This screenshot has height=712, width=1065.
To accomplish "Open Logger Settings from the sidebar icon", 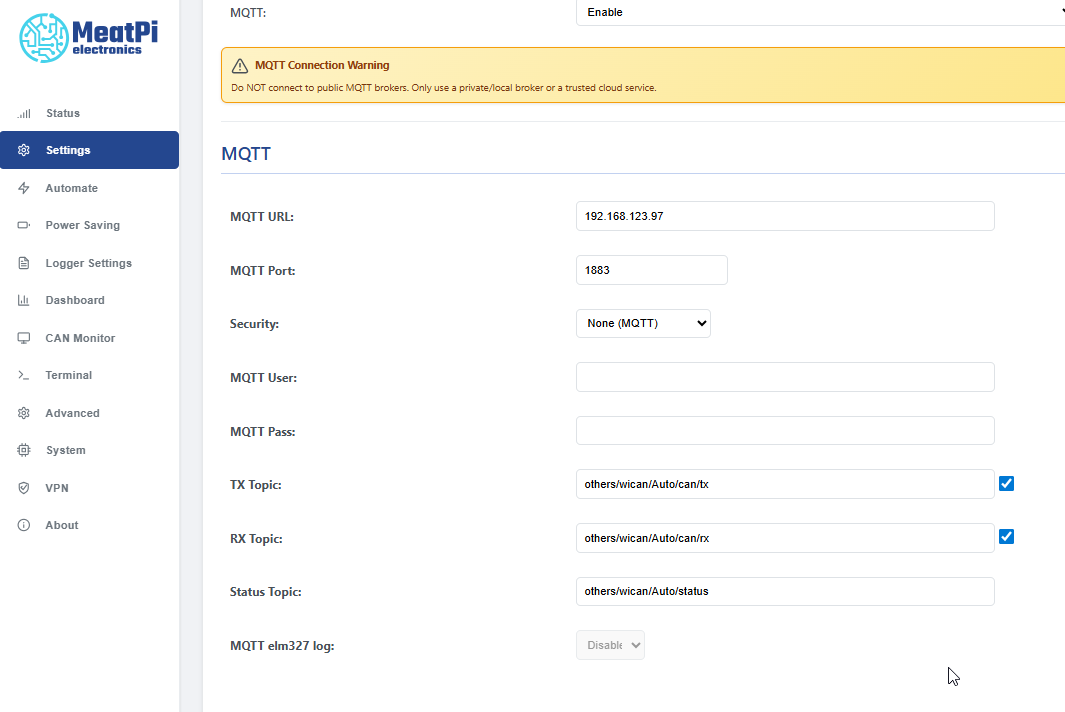I will coord(24,263).
